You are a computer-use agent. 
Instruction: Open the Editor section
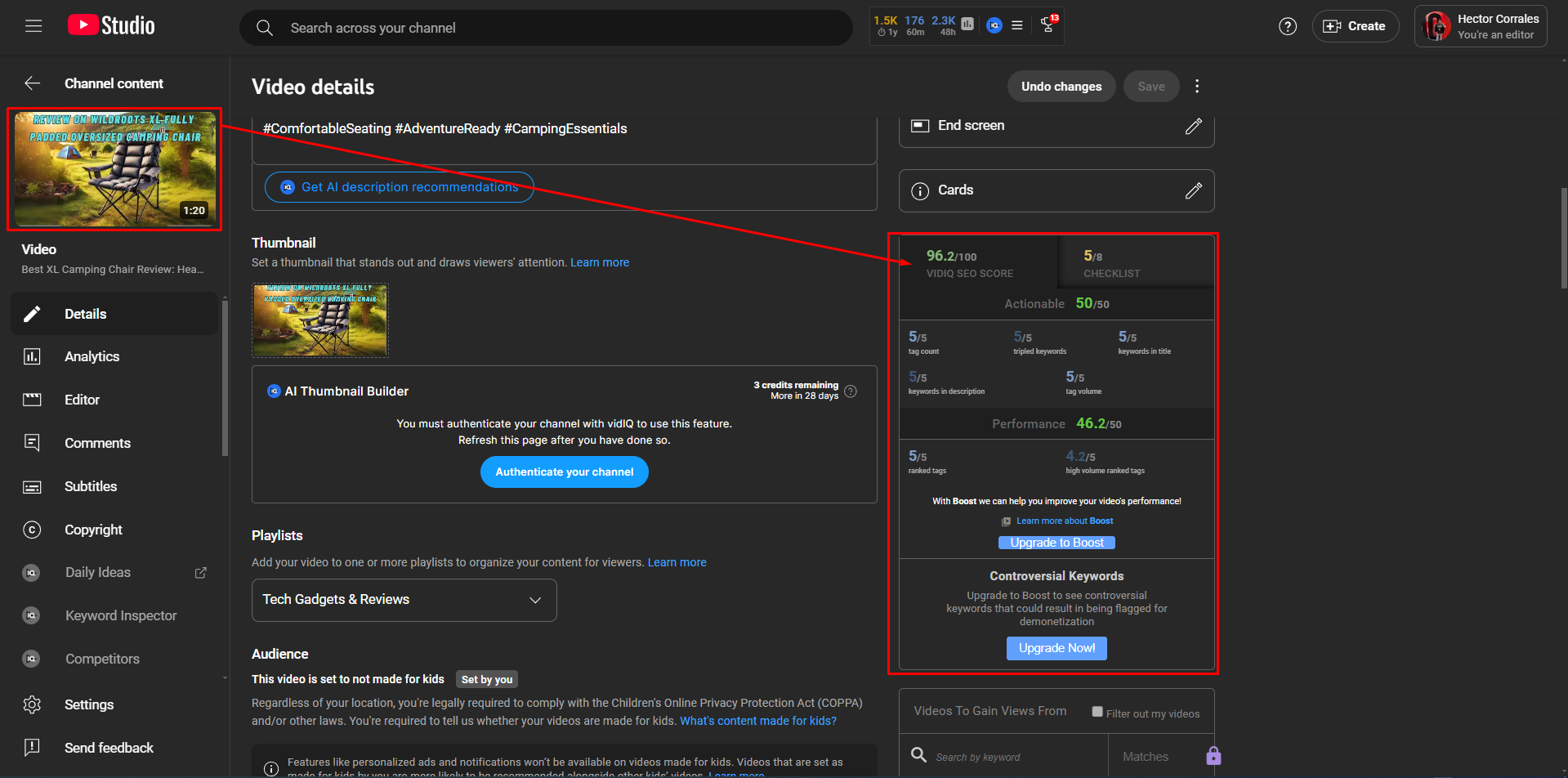tap(114, 400)
